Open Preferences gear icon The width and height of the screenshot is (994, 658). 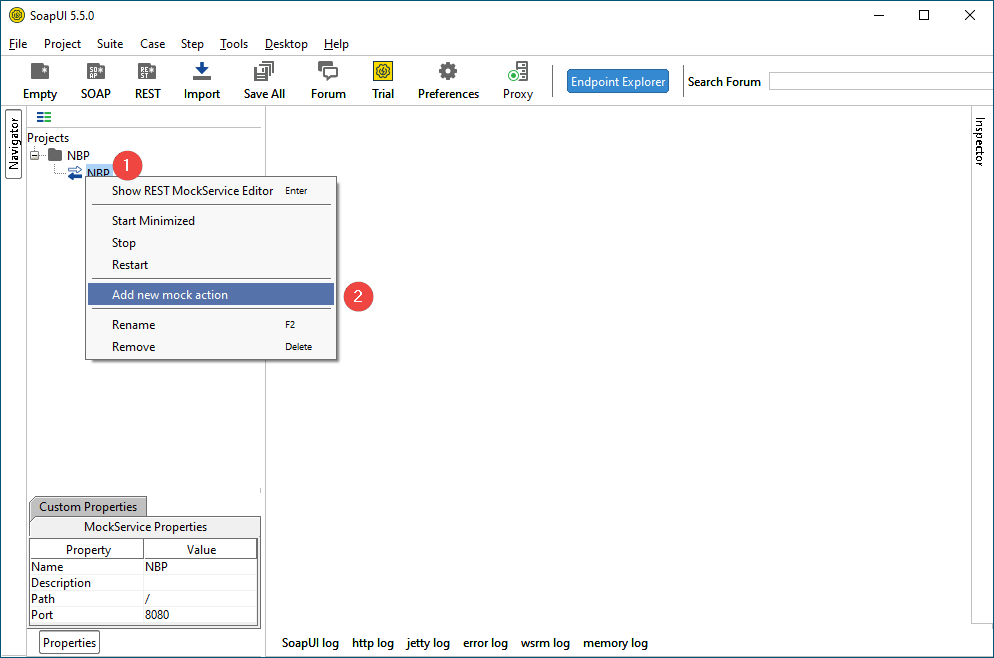[448, 71]
